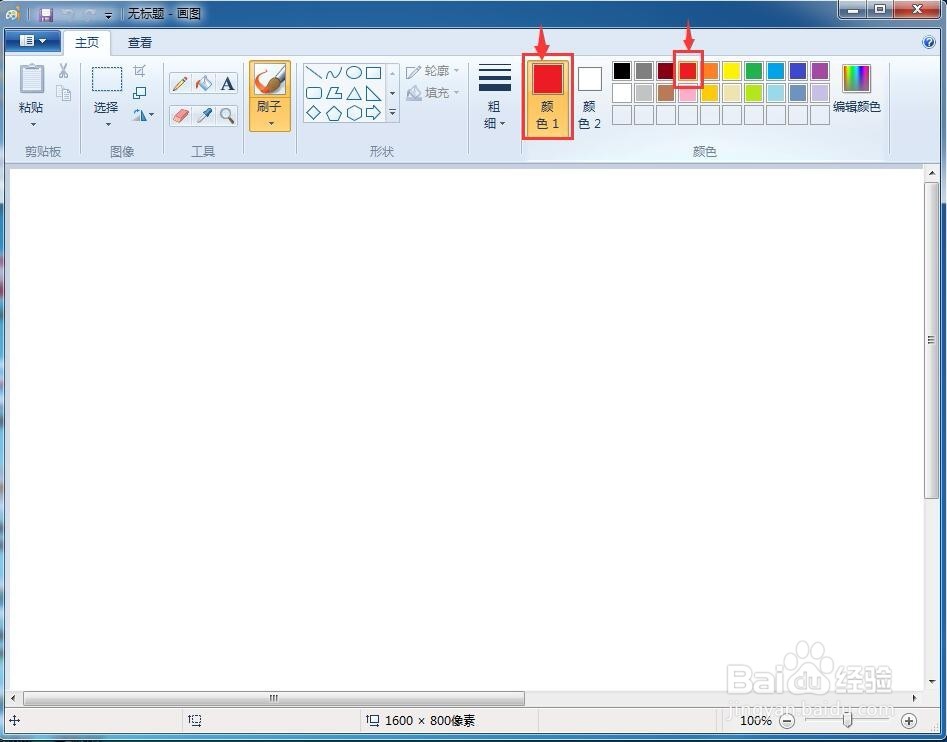Click the Cut scissors icon
947x742 pixels.
coord(63,71)
